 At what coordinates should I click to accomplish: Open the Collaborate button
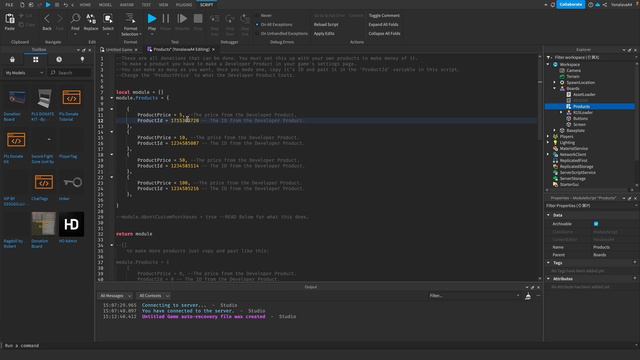(571, 4)
